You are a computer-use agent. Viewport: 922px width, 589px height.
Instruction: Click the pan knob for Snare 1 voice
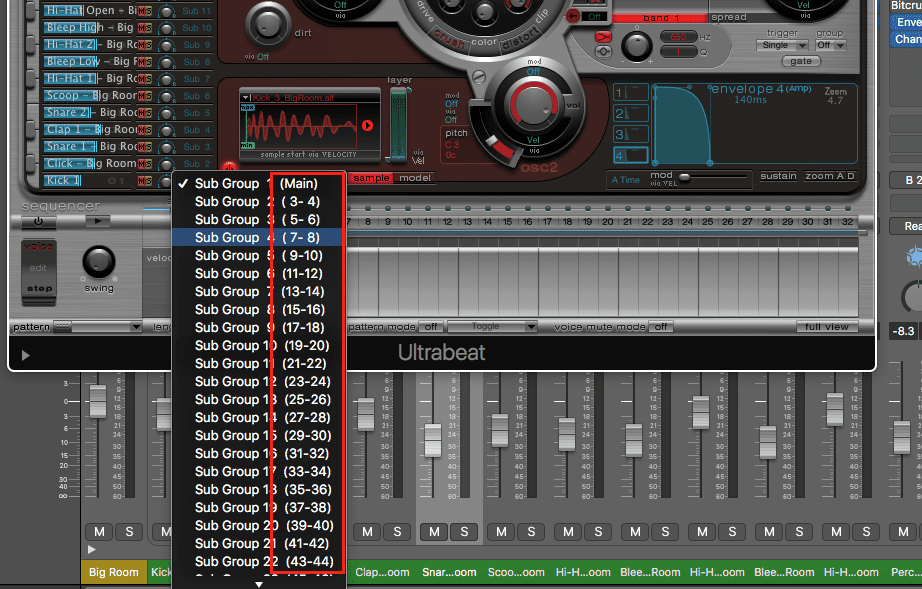pyautogui.click(x=167, y=148)
